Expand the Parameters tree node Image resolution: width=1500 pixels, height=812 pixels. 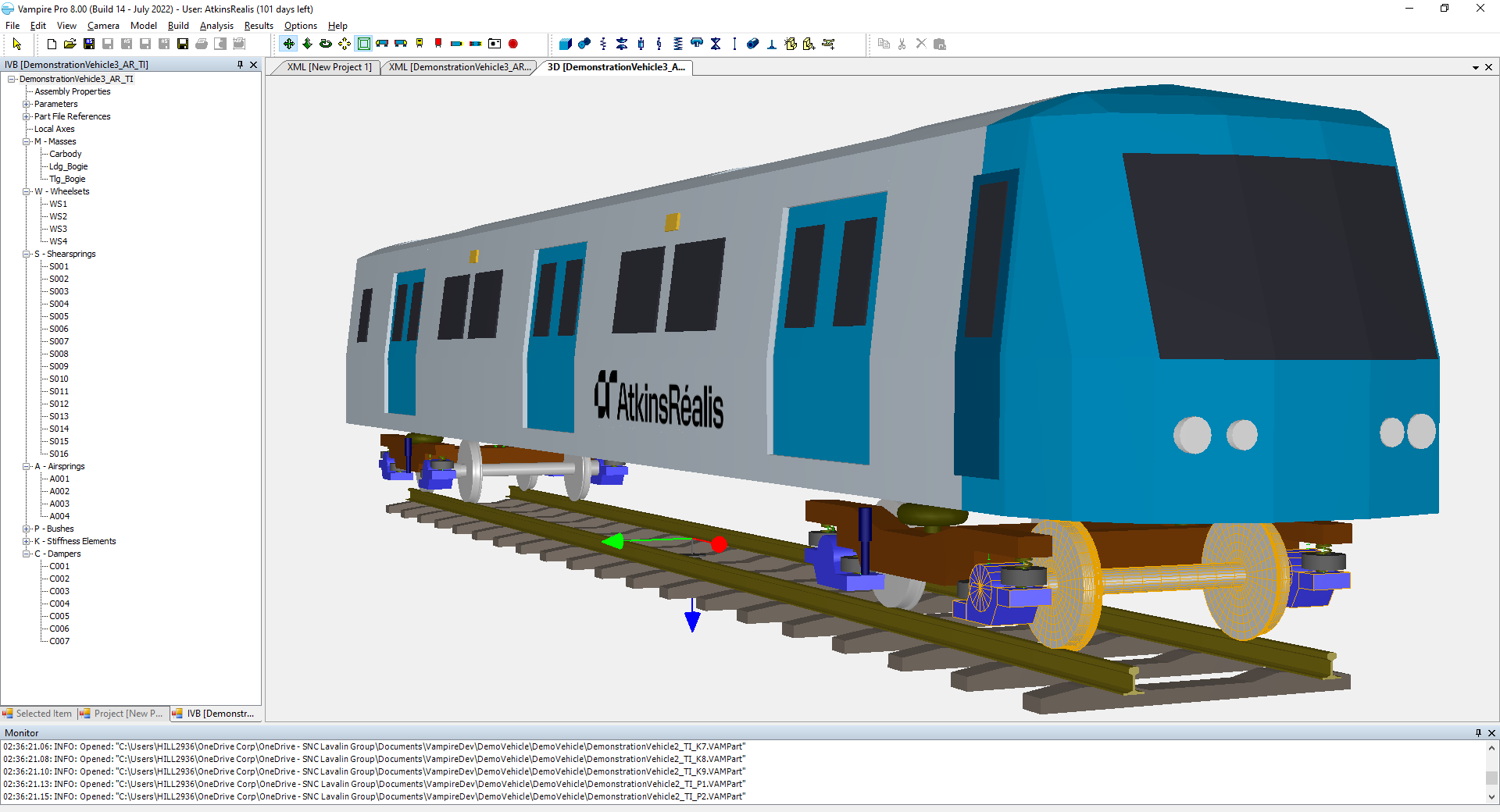point(27,104)
